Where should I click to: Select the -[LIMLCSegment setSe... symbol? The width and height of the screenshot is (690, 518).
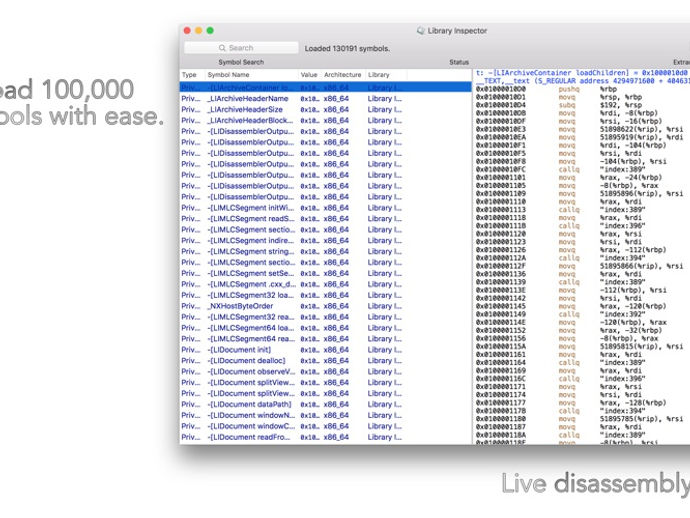click(326, 273)
